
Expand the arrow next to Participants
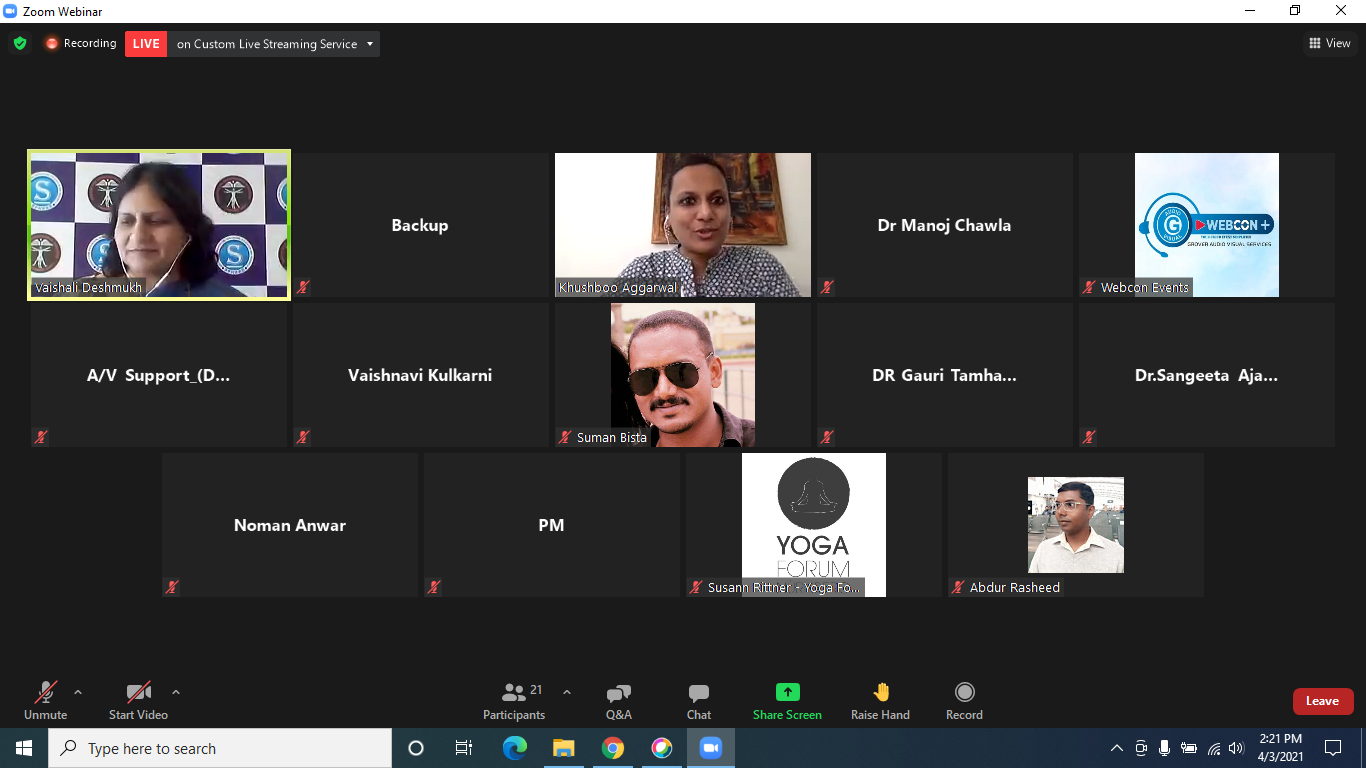pos(567,692)
